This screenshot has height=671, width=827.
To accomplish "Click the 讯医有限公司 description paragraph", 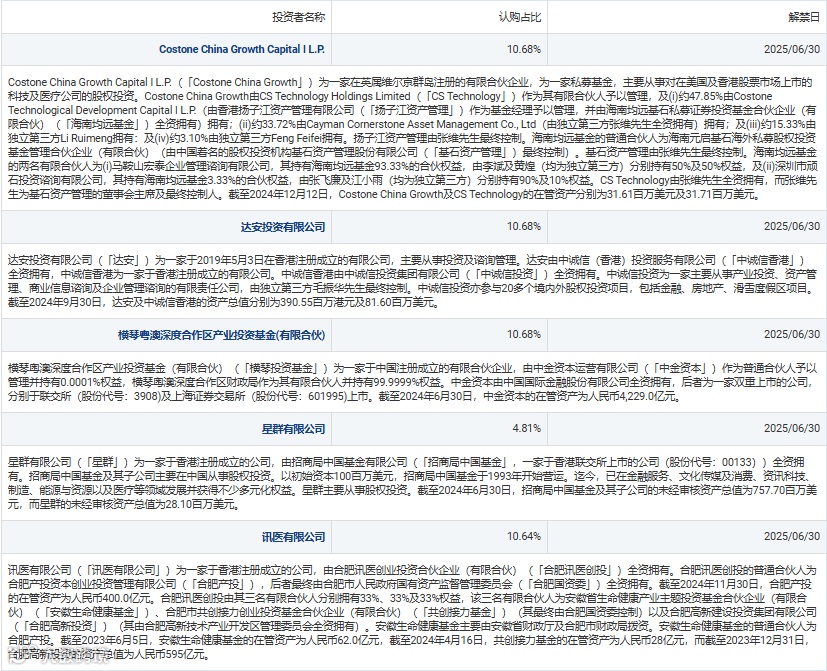I will tap(412, 612).
